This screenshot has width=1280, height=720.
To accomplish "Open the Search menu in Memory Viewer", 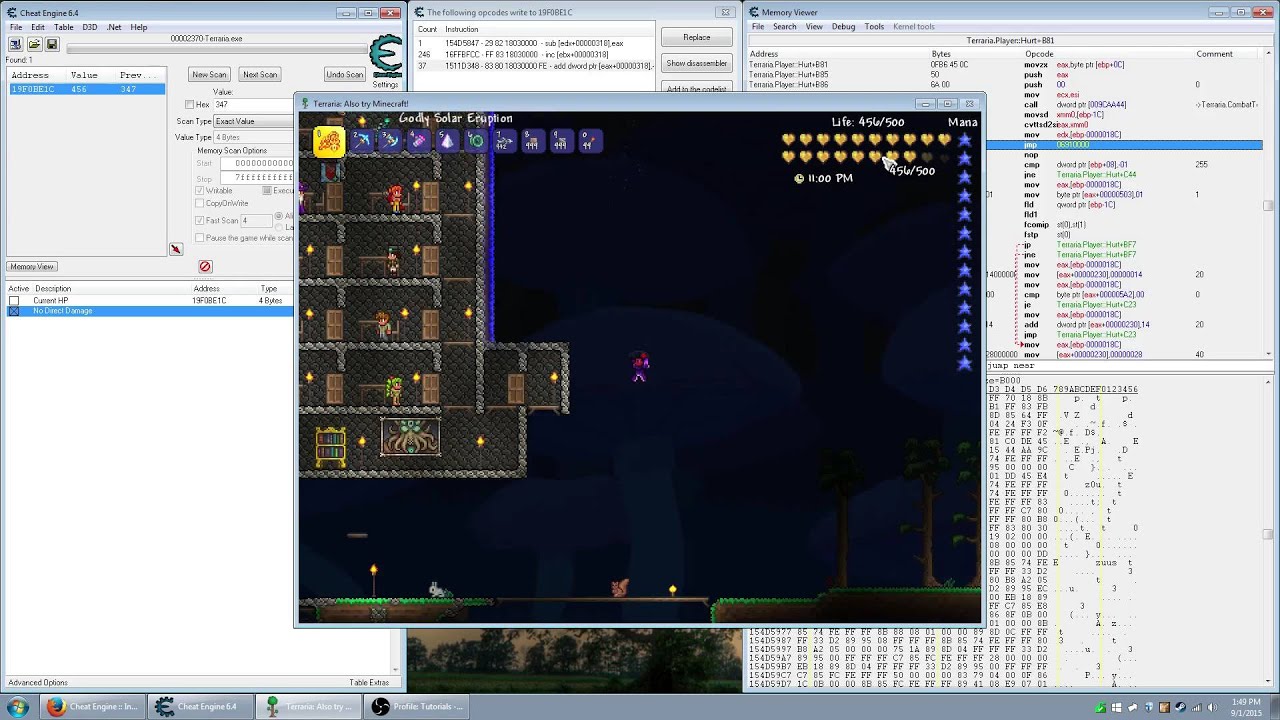I will 784,27.
